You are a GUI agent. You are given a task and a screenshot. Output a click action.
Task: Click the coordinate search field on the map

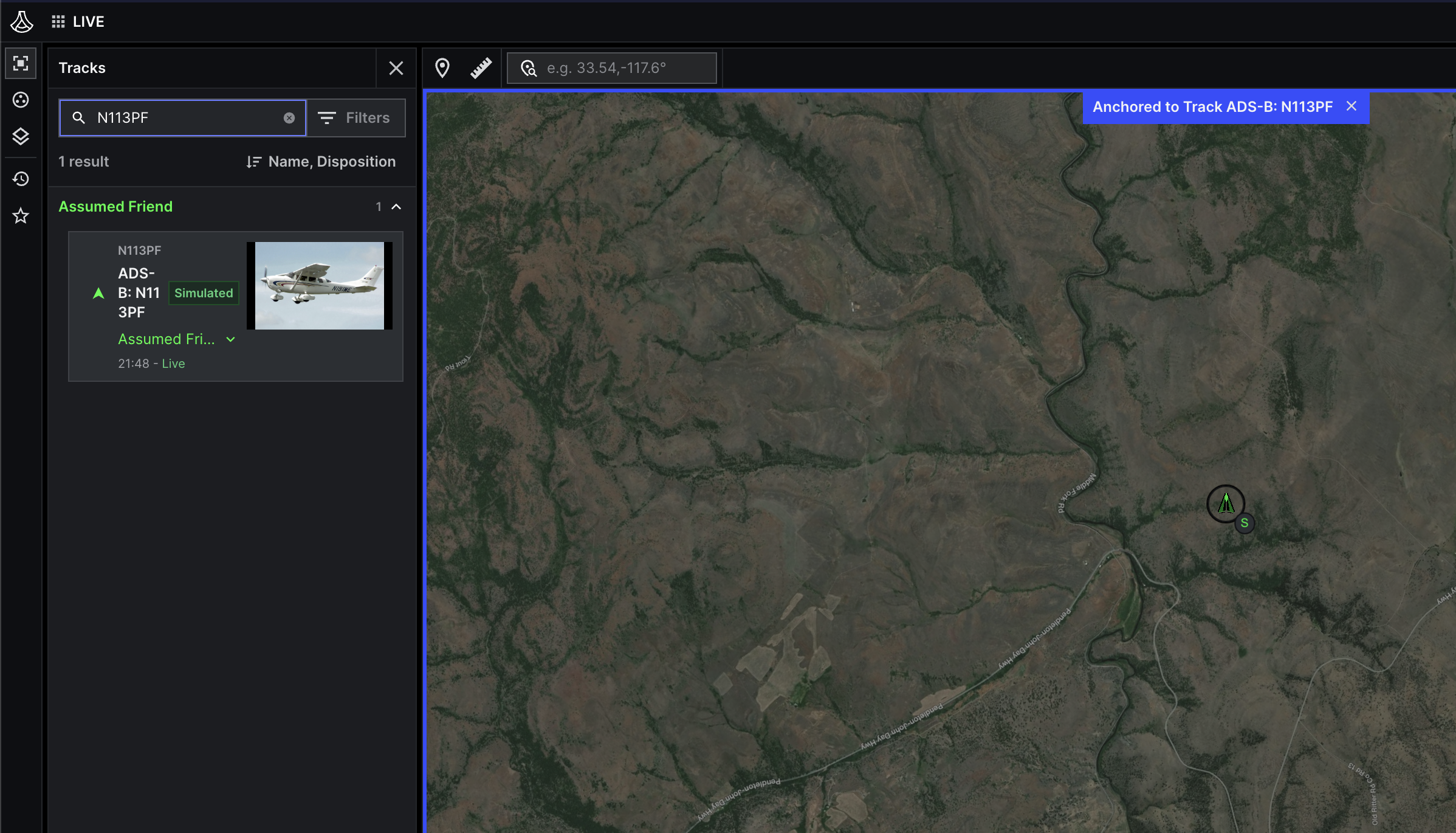[611, 67]
